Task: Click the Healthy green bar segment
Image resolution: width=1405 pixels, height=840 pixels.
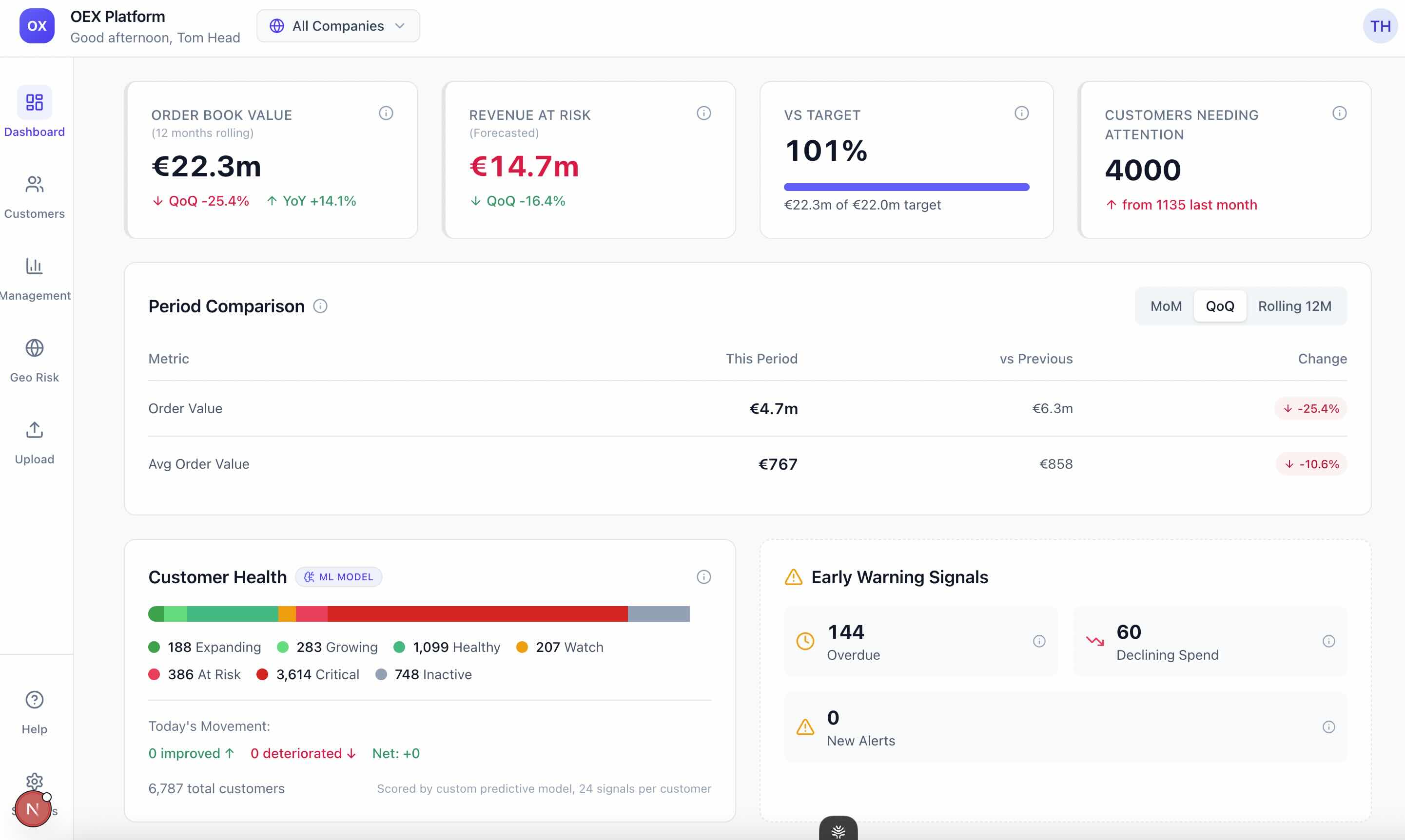Action: (232, 614)
